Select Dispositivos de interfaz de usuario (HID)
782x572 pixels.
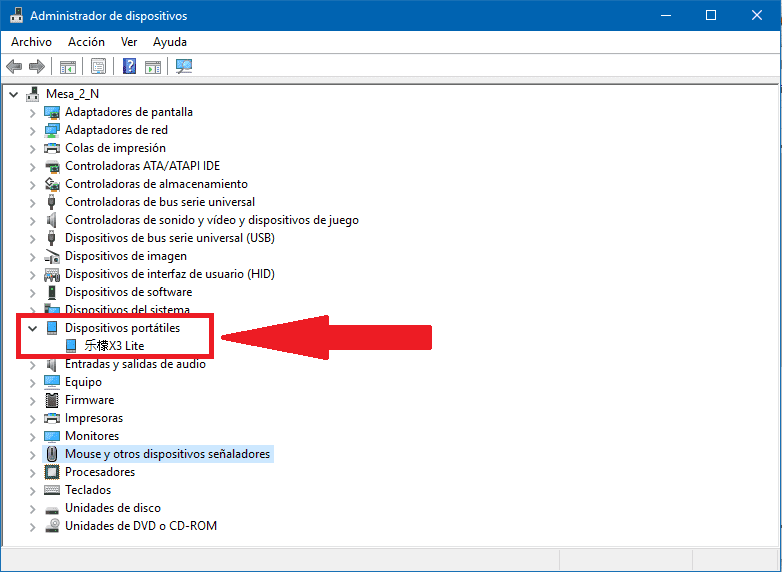(x=170, y=274)
